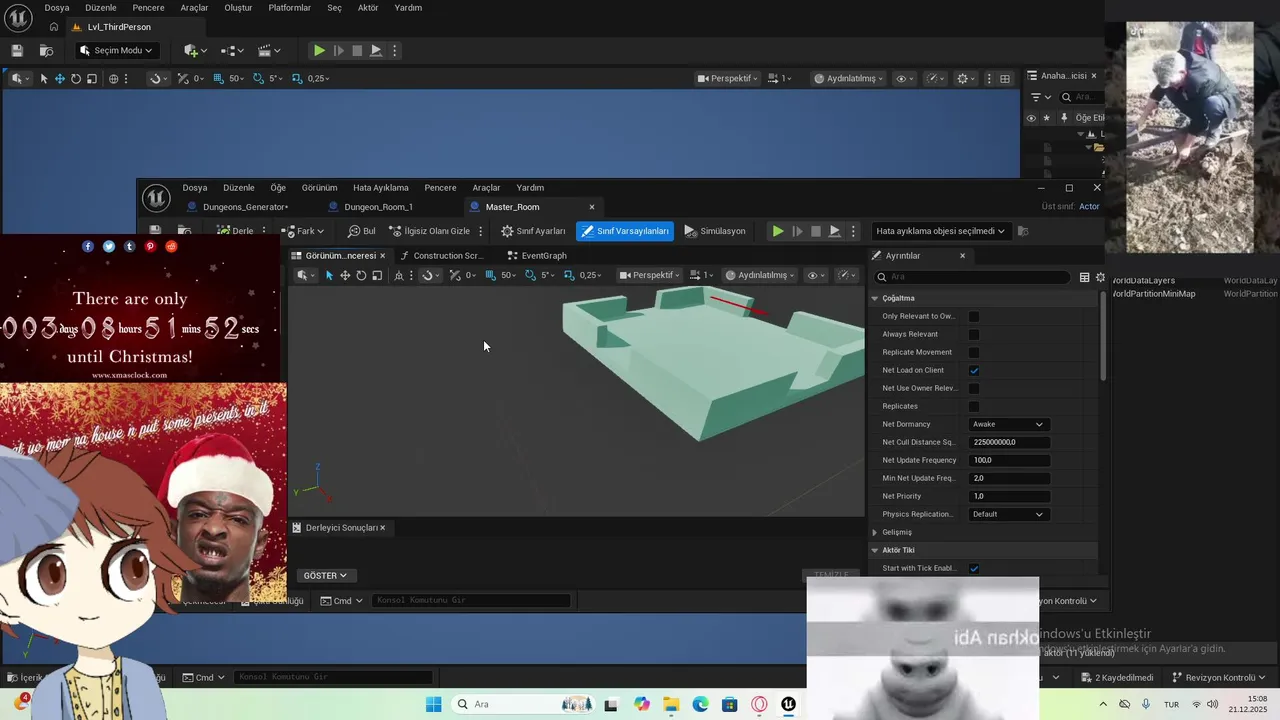Select the scale tool in the level viewport
Viewport: 1280px width, 720px height.
[x=92, y=78]
